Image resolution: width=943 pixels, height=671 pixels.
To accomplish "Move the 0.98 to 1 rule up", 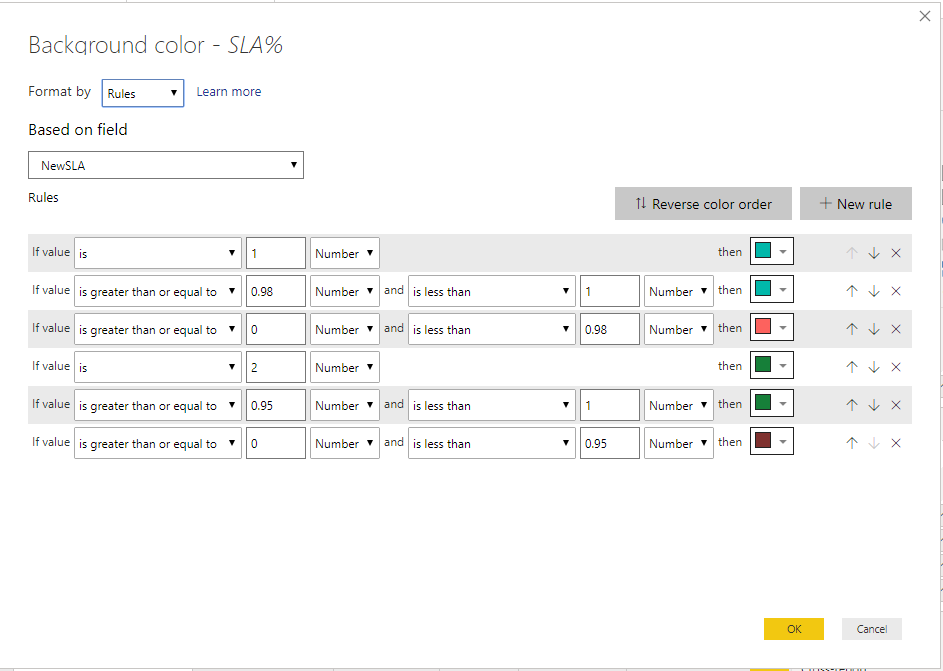I will pyautogui.click(x=852, y=291).
